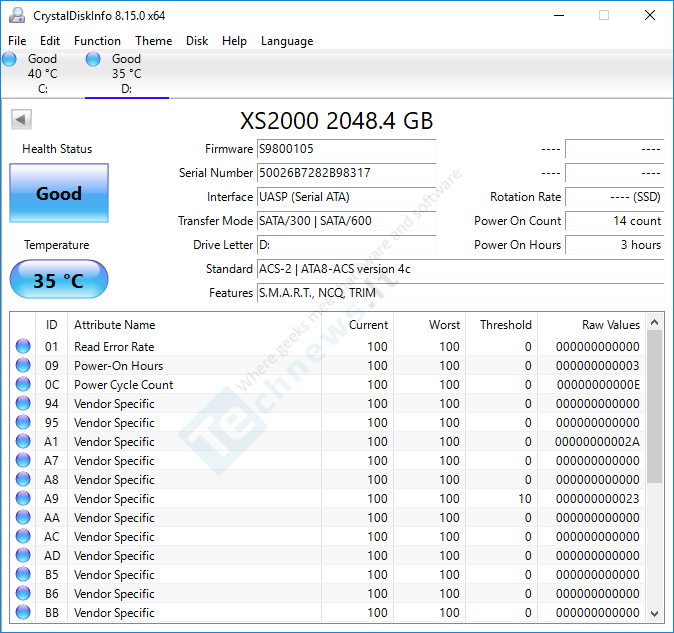Click status orb of attribute 95 row
The width and height of the screenshot is (674, 633).
point(23,422)
